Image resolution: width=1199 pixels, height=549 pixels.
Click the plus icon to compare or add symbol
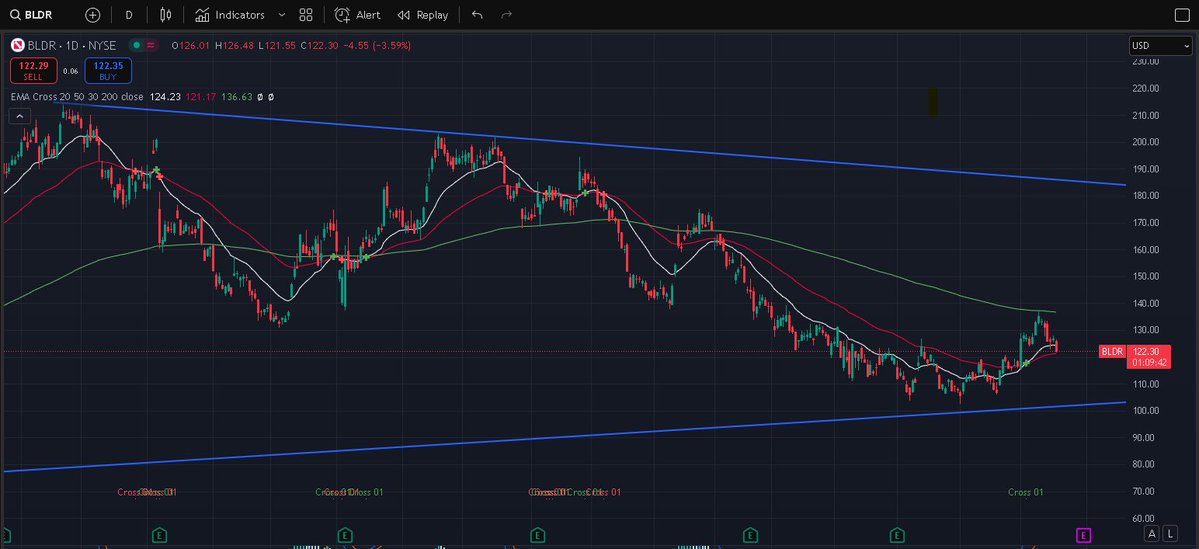tap(93, 15)
